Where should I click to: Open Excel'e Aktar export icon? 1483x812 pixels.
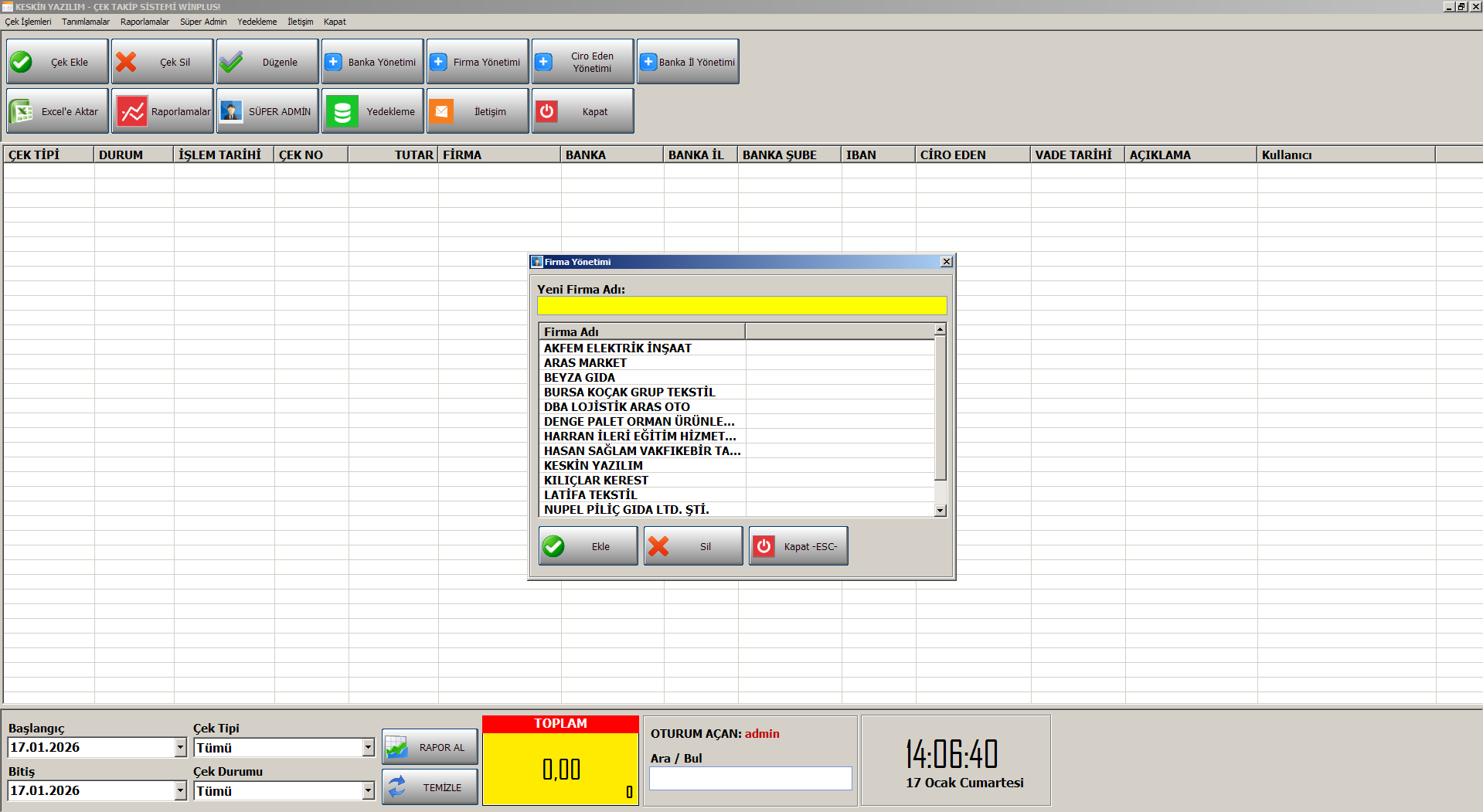(21, 111)
